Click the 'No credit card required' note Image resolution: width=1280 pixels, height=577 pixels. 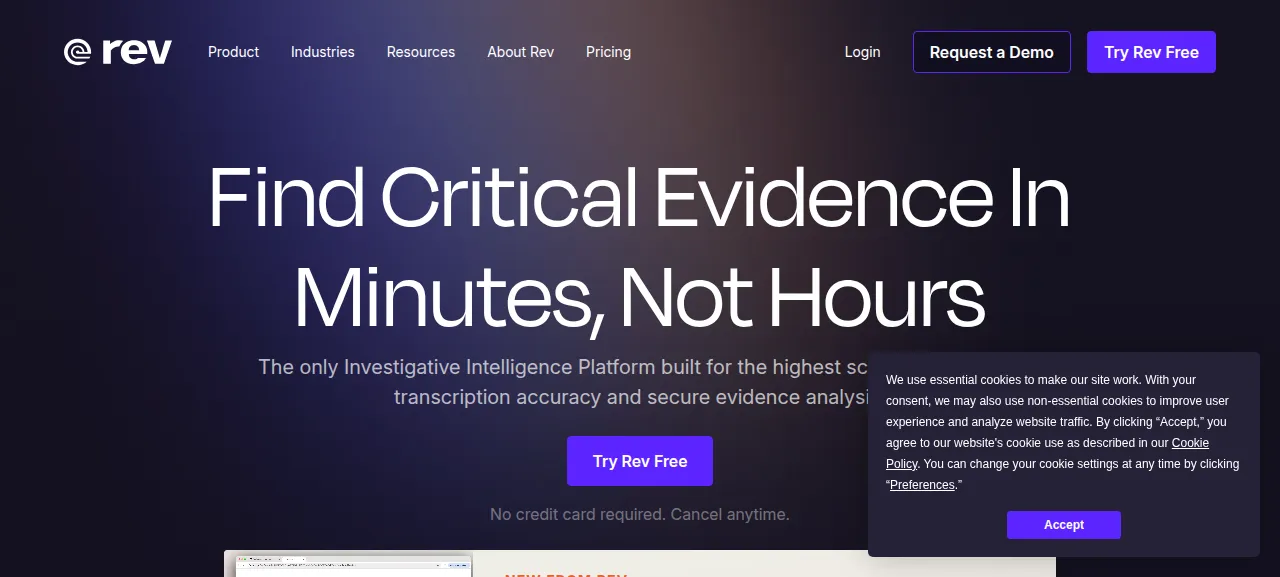pos(640,514)
